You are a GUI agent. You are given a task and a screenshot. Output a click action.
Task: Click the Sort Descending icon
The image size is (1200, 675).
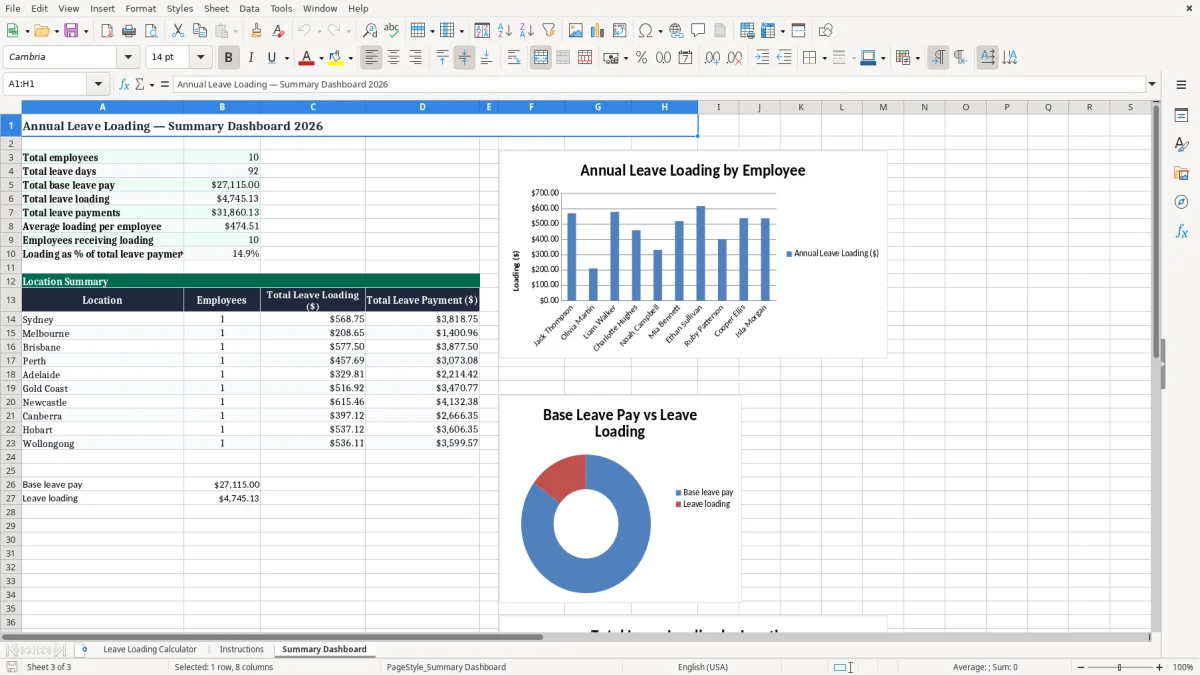tap(527, 31)
